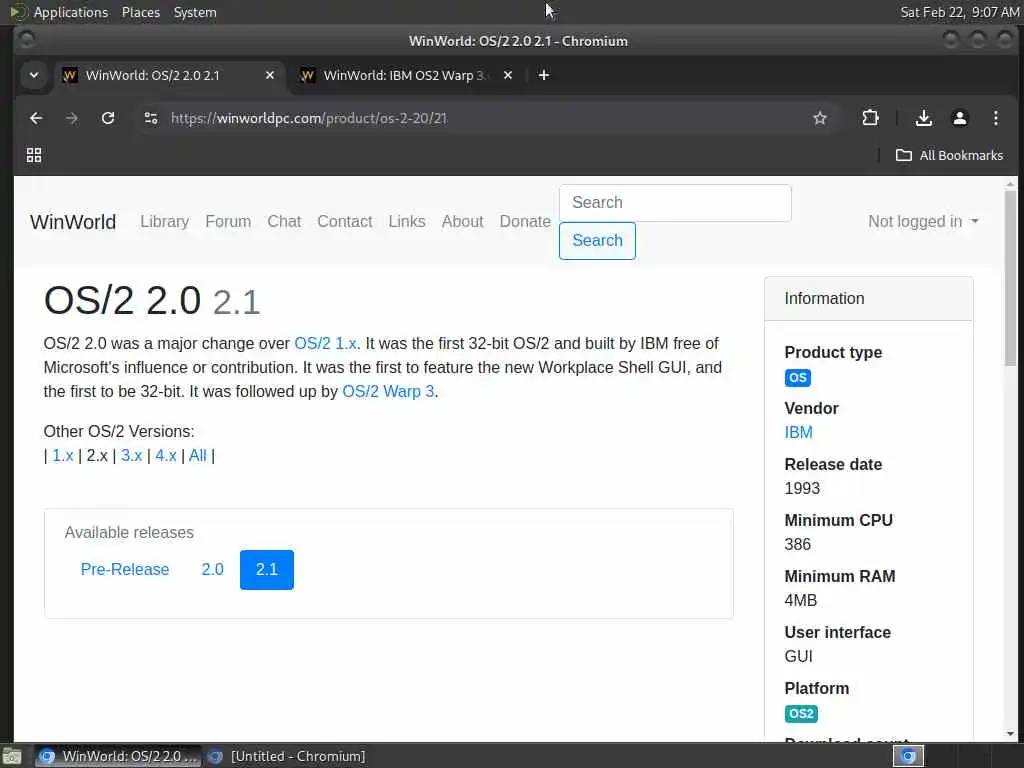Image resolution: width=1024 pixels, height=768 pixels.
Task: Click the WinWorld site logo
Action: point(73,222)
